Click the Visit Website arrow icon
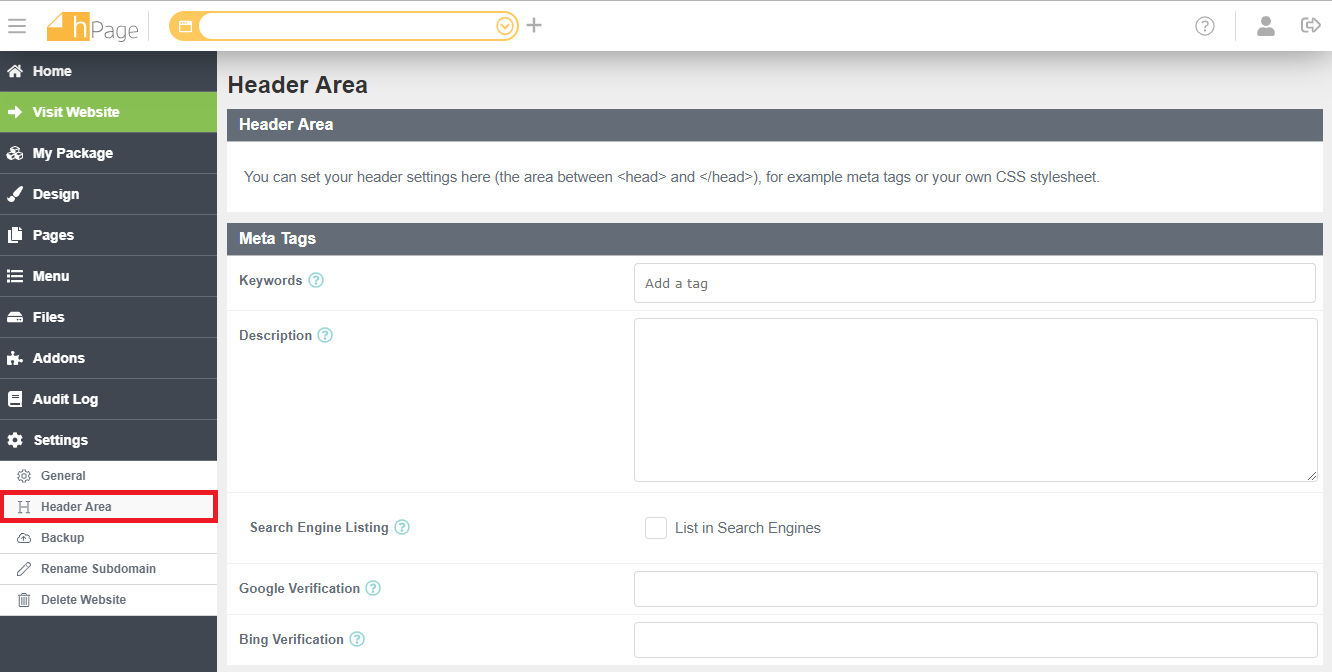 click(15, 112)
